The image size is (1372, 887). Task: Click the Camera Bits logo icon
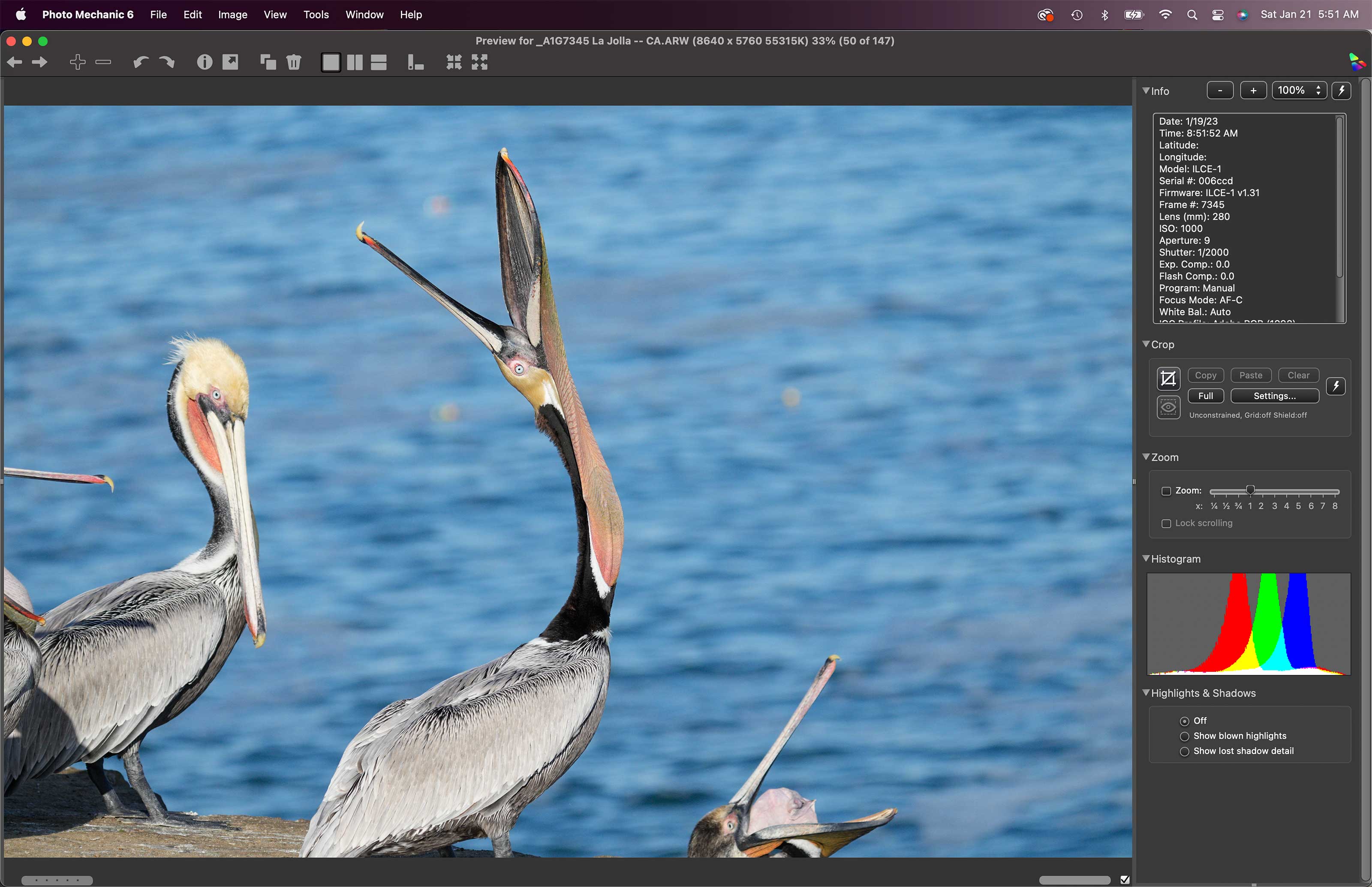[x=1357, y=62]
